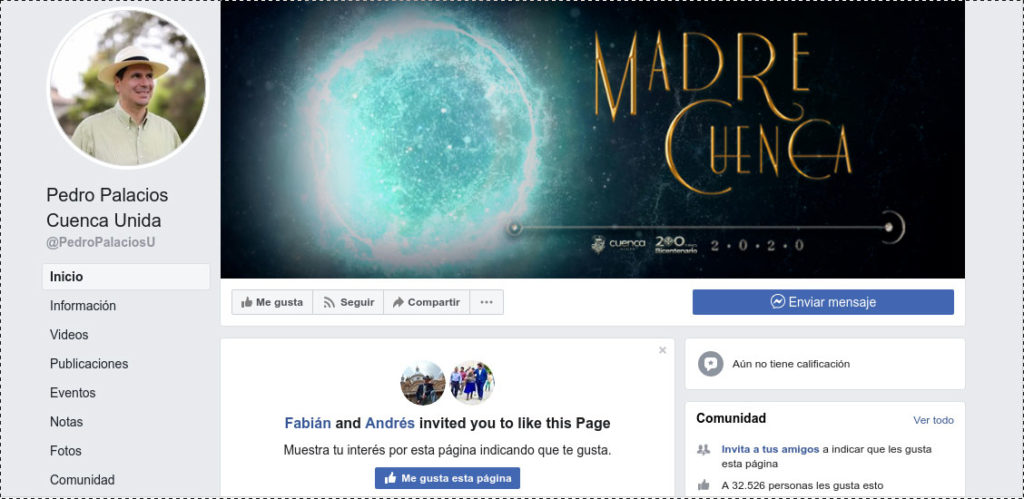
Task: Open the Madre Cuenca cover photo
Action: (x=592, y=139)
